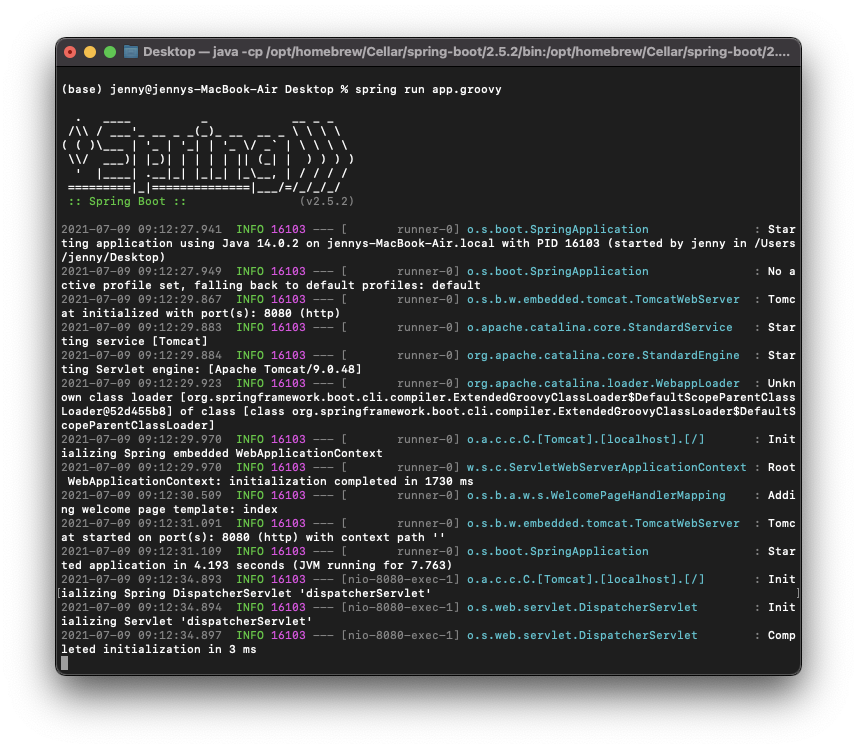Click 'org.apache.catalina.core.StandardEngine' logger name
This screenshot has height=749, width=857.
point(603,355)
